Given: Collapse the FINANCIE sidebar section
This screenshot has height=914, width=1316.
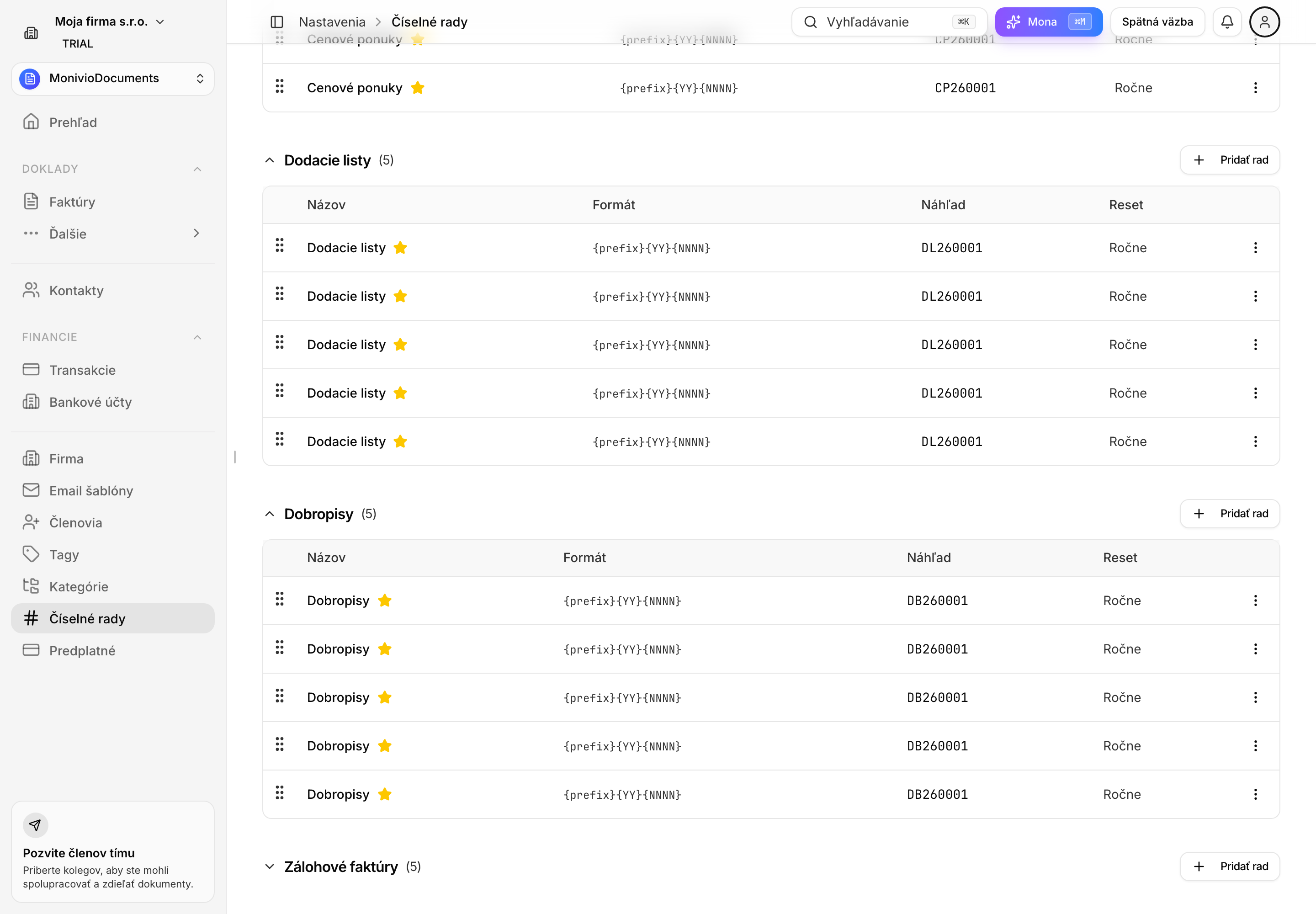Looking at the screenshot, I should click(x=197, y=337).
